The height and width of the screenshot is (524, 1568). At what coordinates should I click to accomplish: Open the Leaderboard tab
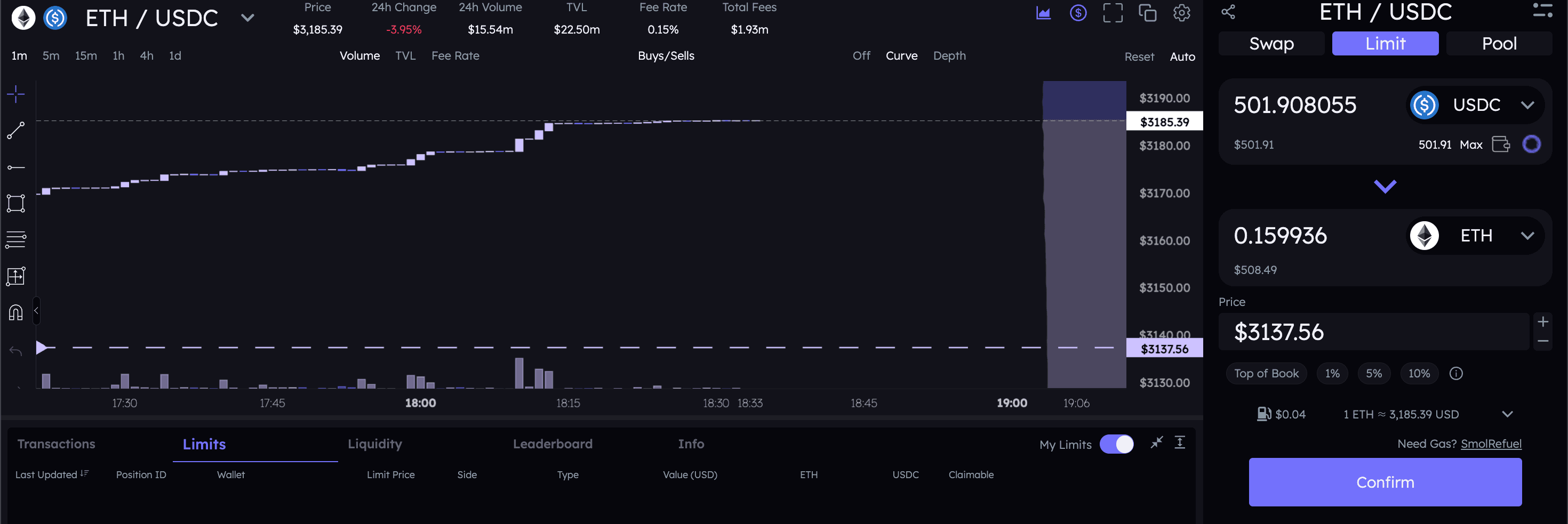553,444
